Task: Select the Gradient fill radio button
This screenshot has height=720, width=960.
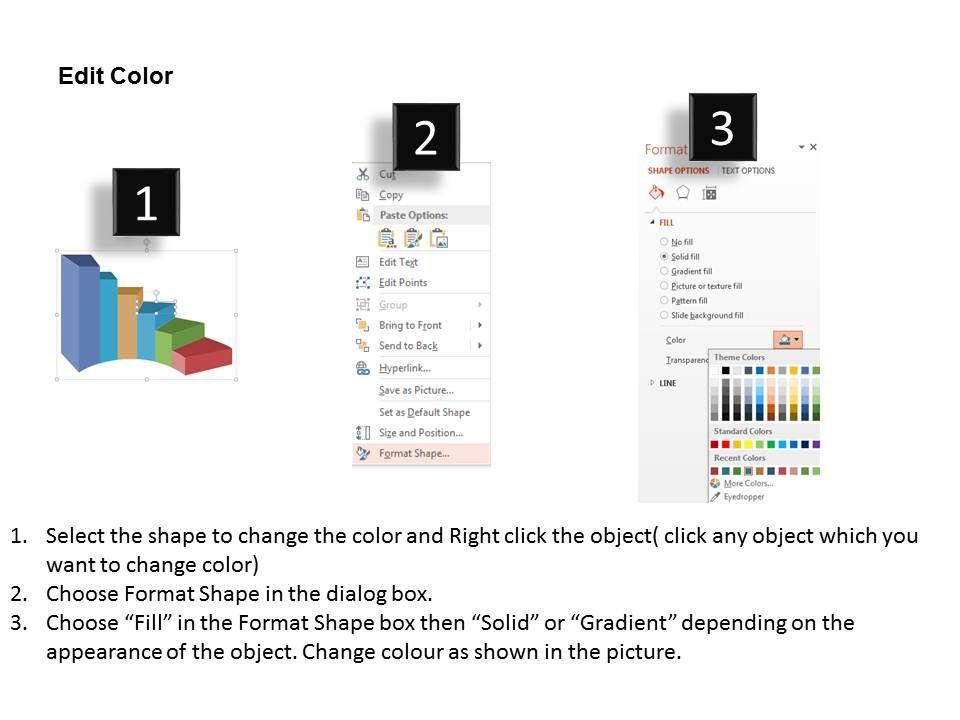Action: (x=664, y=271)
